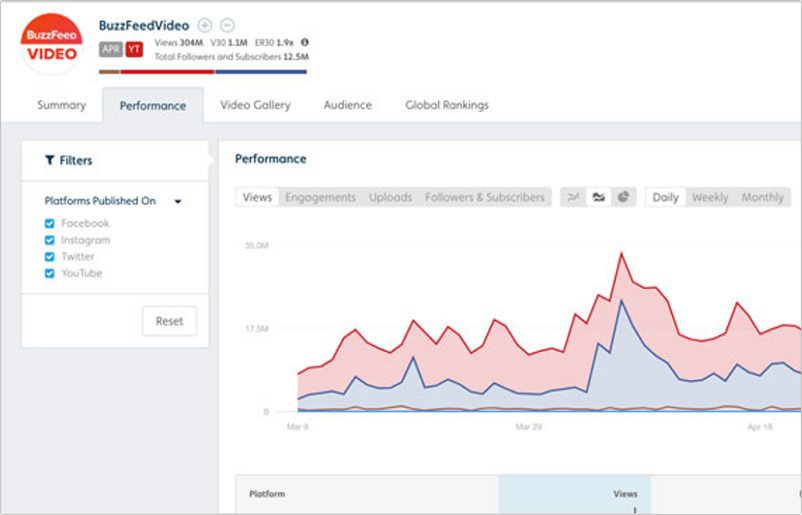Viewport: 802px width, 515px height.
Task: Open the Video Gallery tab
Action: pyautogui.click(x=255, y=105)
